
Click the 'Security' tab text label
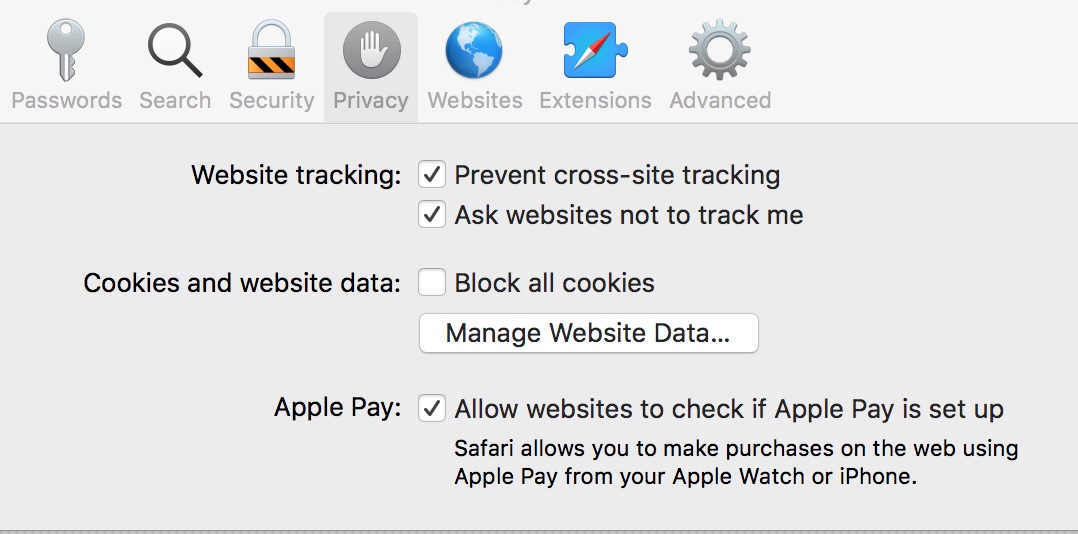coord(271,101)
